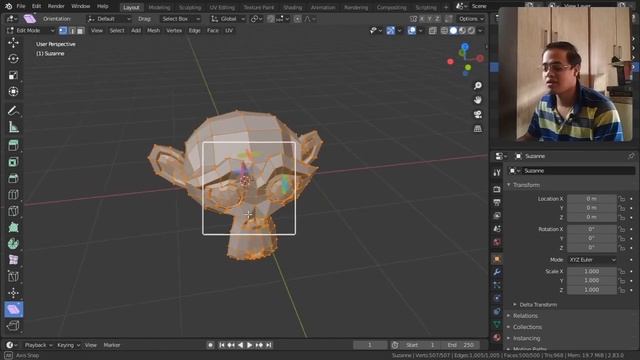Expand the Delta Transform panel
Screen dimensions: 640x360
[538, 304]
